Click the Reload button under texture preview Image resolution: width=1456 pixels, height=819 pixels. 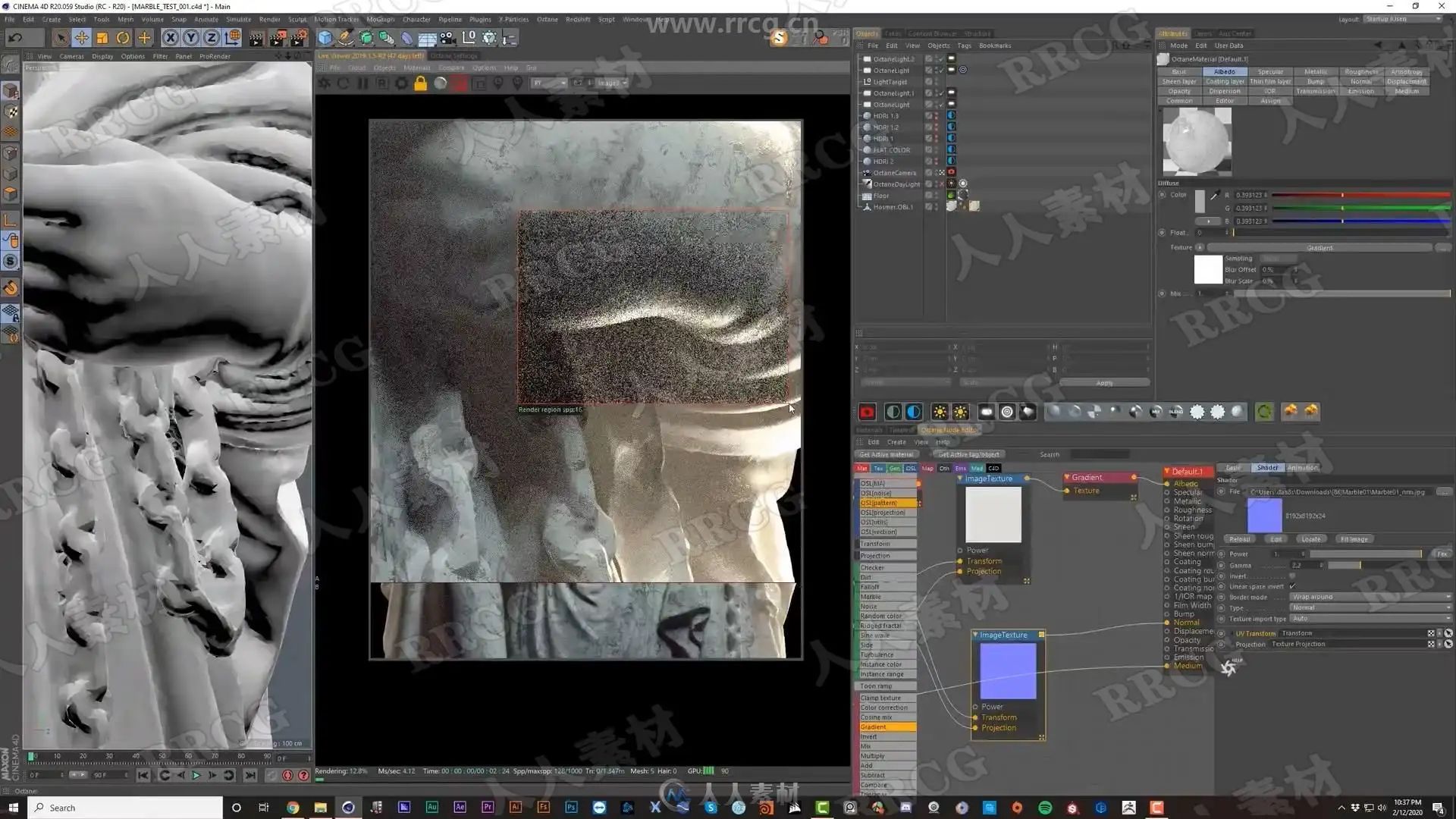pyautogui.click(x=1239, y=539)
